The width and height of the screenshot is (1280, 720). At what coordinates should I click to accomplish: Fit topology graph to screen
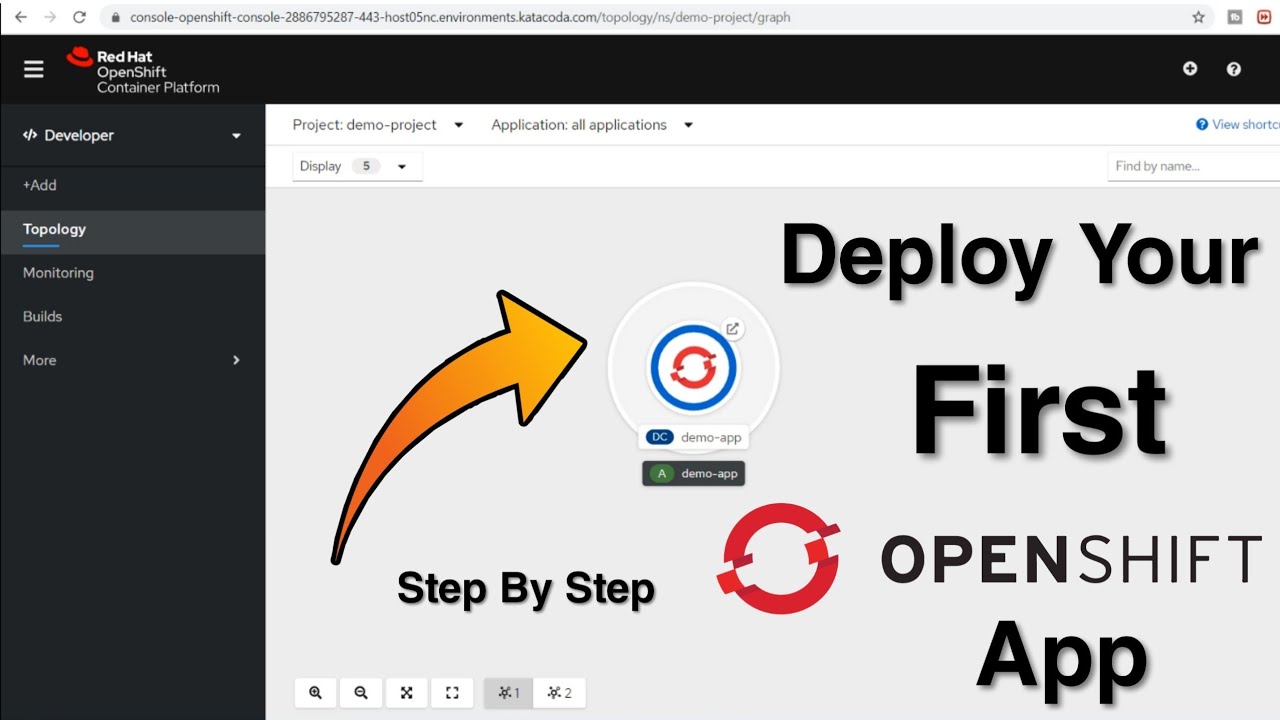(407, 693)
